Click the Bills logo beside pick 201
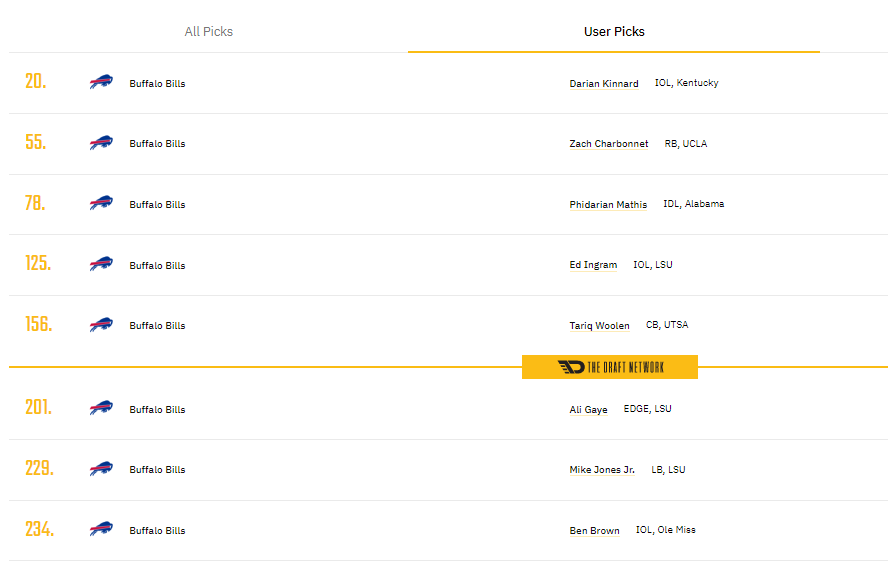Image resolution: width=888 pixels, height=570 pixels. coord(101,408)
